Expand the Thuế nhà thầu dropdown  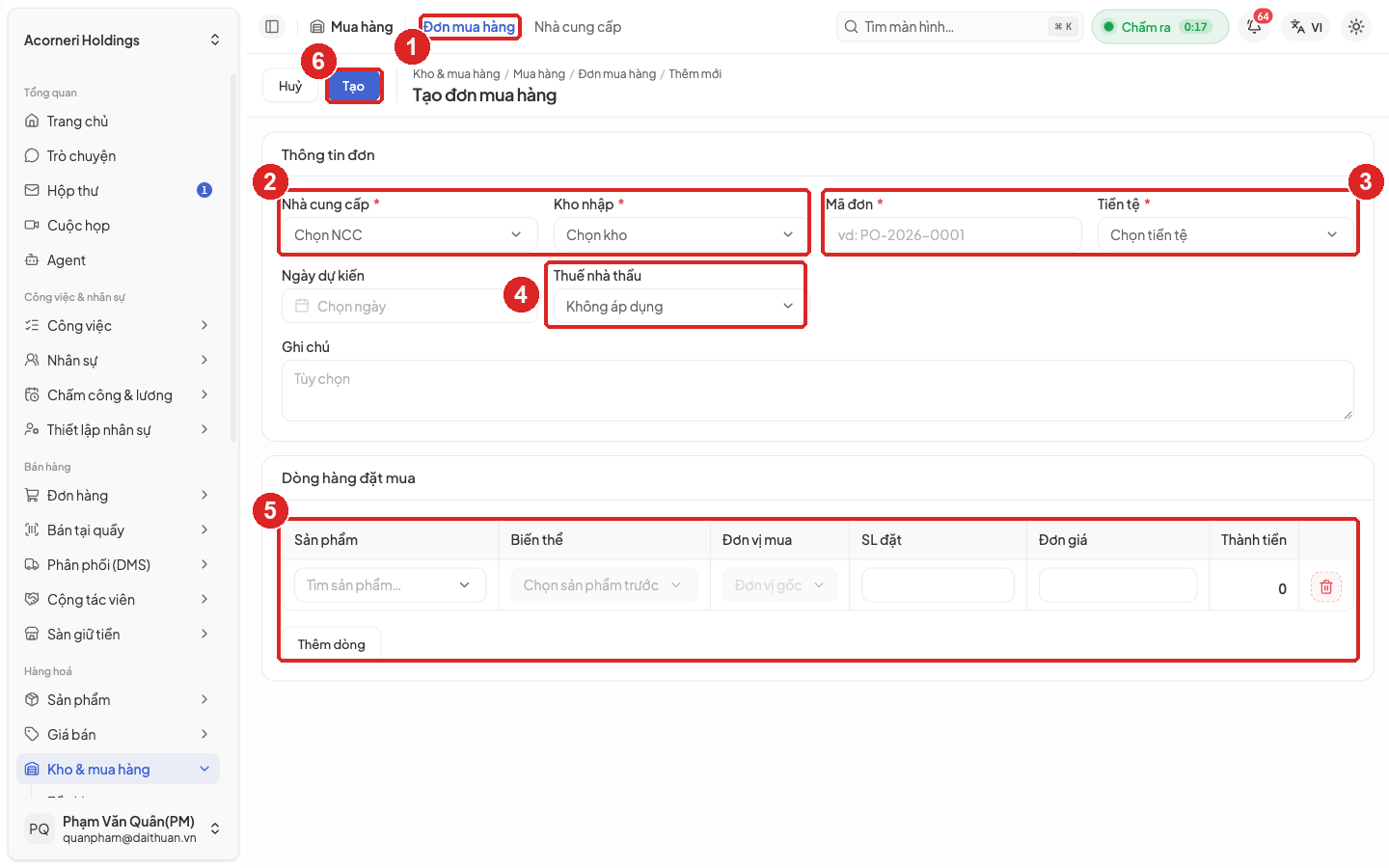(679, 307)
